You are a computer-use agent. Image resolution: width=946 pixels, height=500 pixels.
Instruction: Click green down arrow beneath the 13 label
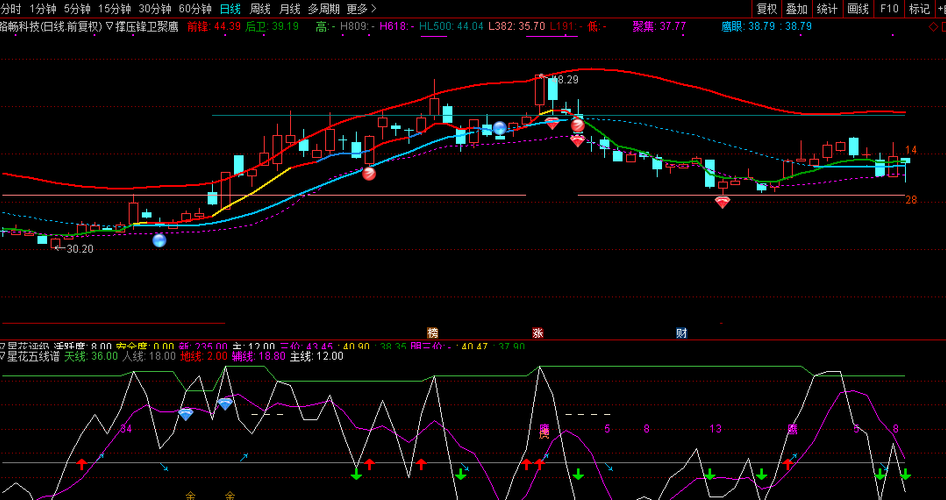(x=710, y=474)
